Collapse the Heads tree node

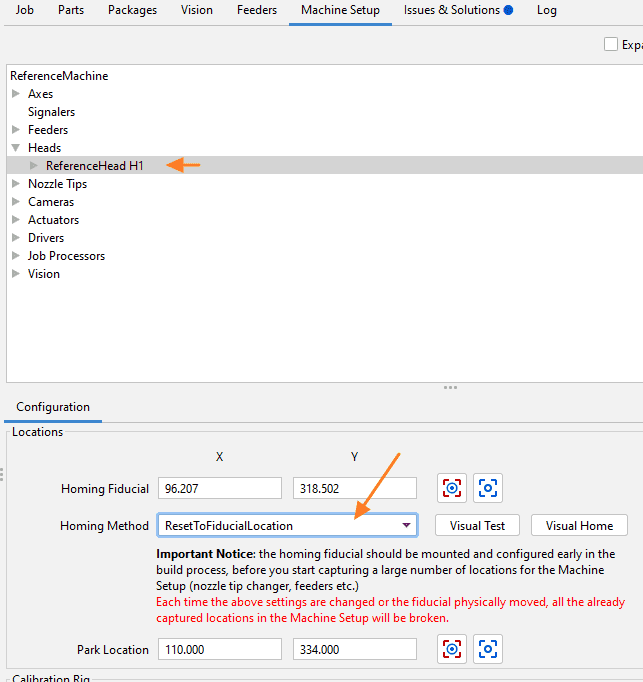coord(16,148)
